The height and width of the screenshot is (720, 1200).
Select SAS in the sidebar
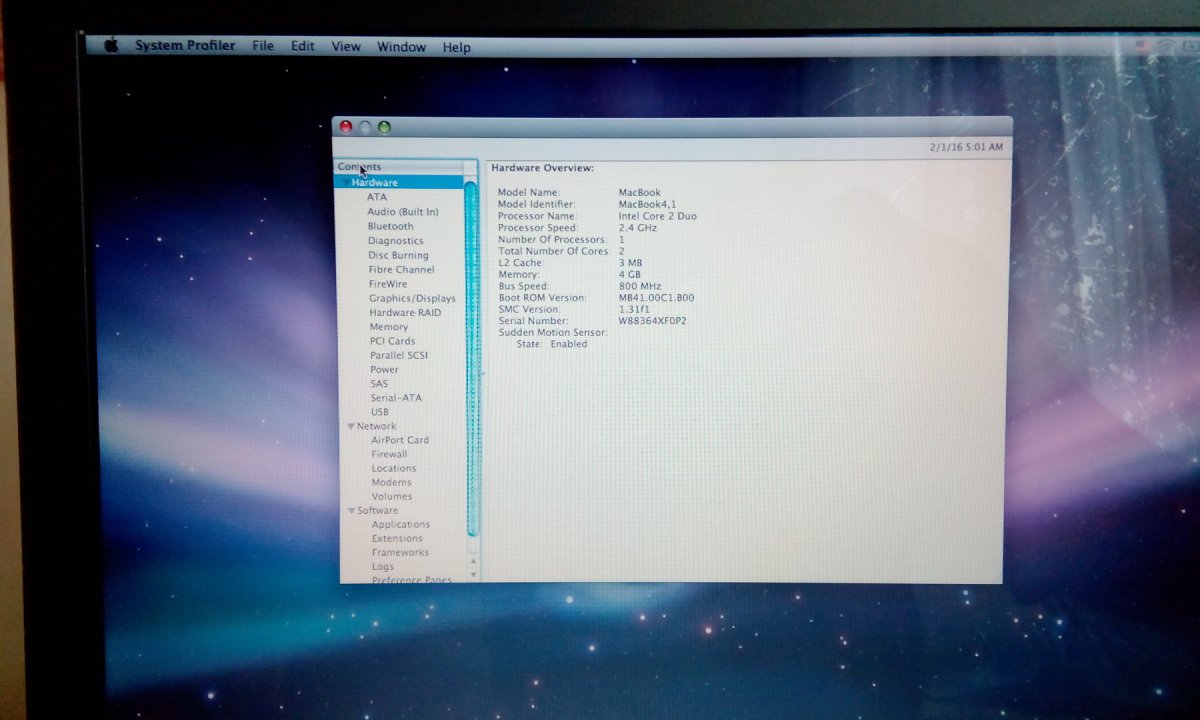[379, 383]
